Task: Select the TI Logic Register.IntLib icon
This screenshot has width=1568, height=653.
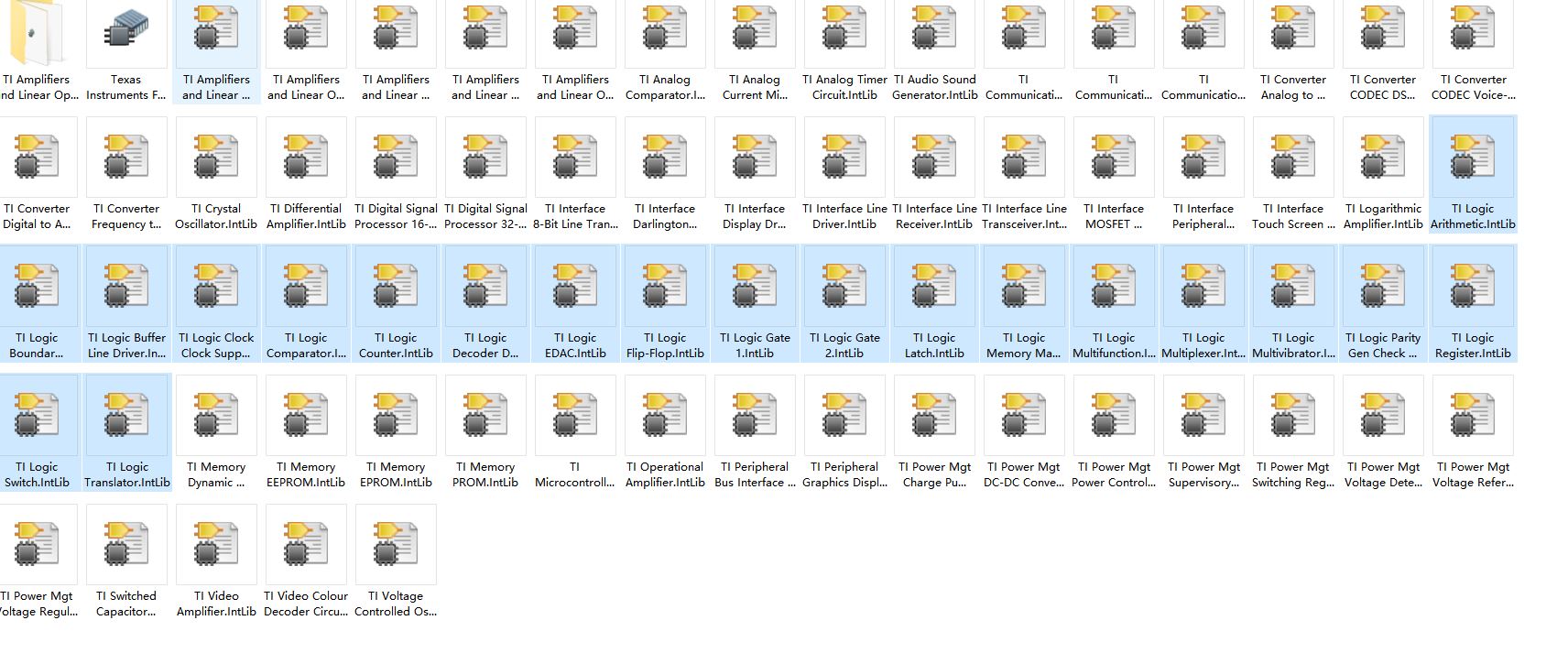Action: [1473, 286]
